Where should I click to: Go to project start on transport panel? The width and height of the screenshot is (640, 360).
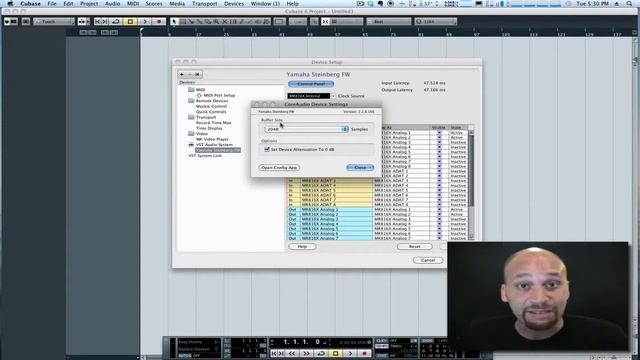point(273,353)
